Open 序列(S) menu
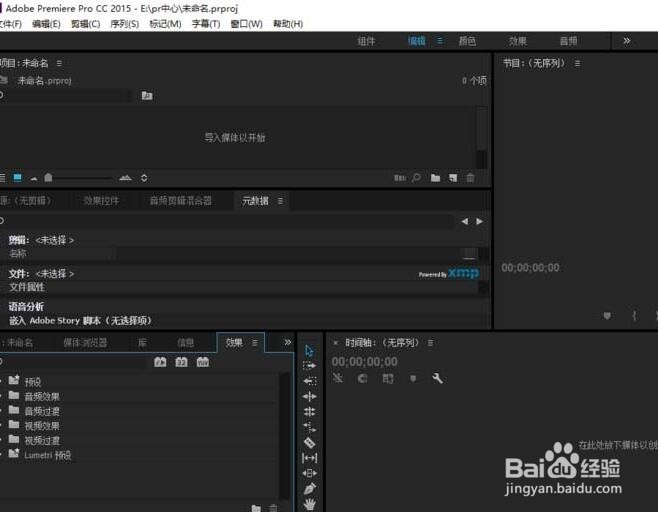This screenshot has height=512, width=658. (x=125, y=24)
